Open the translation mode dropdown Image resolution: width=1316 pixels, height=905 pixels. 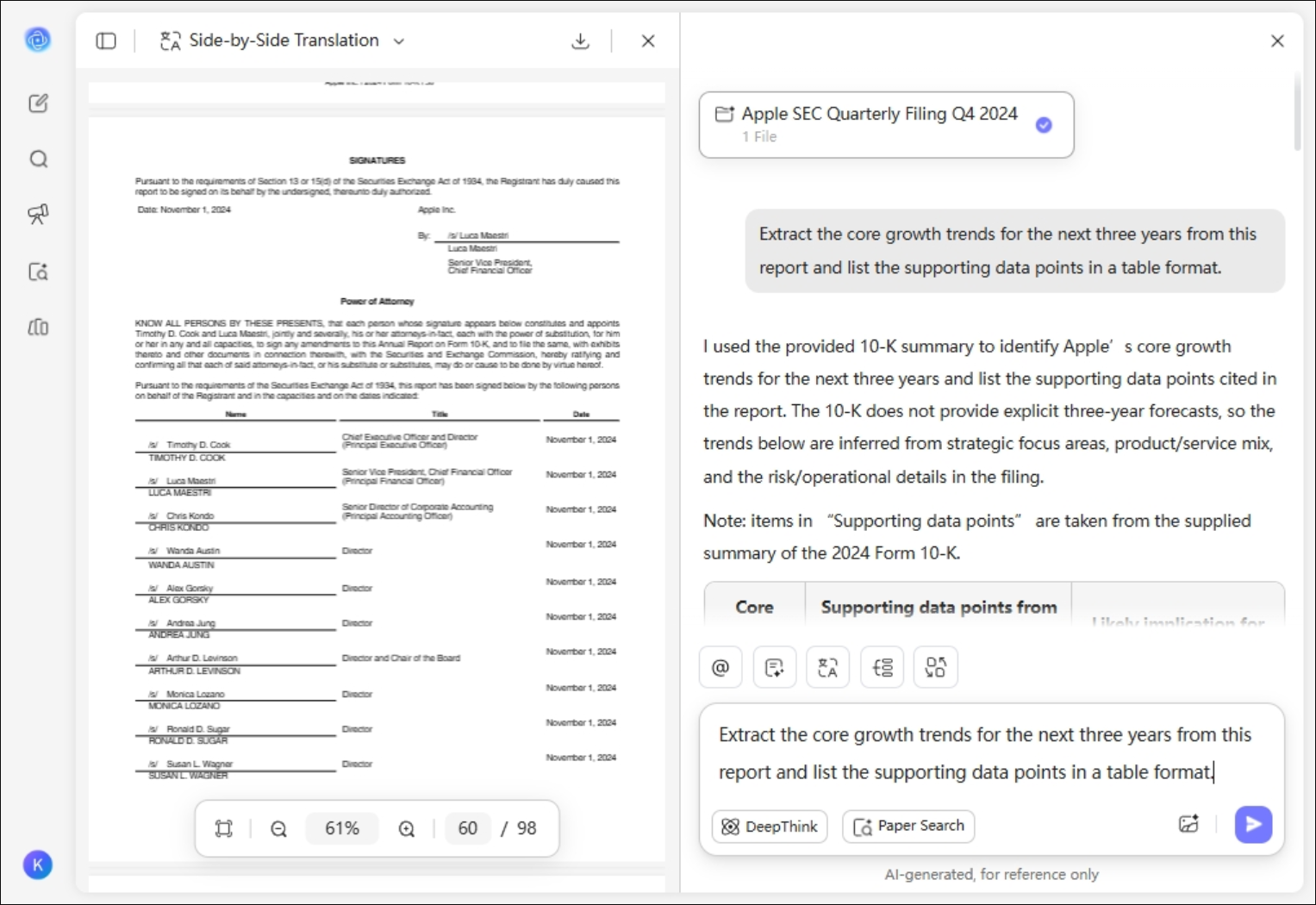(397, 41)
